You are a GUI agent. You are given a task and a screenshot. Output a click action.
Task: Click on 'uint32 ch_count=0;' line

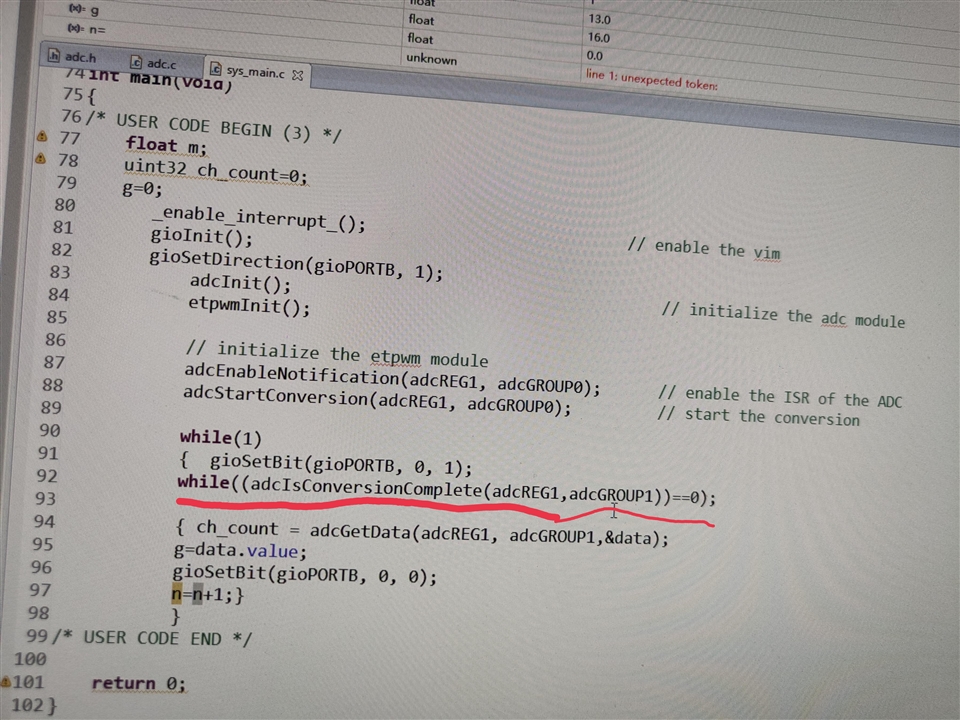click(x=215, y=171)
